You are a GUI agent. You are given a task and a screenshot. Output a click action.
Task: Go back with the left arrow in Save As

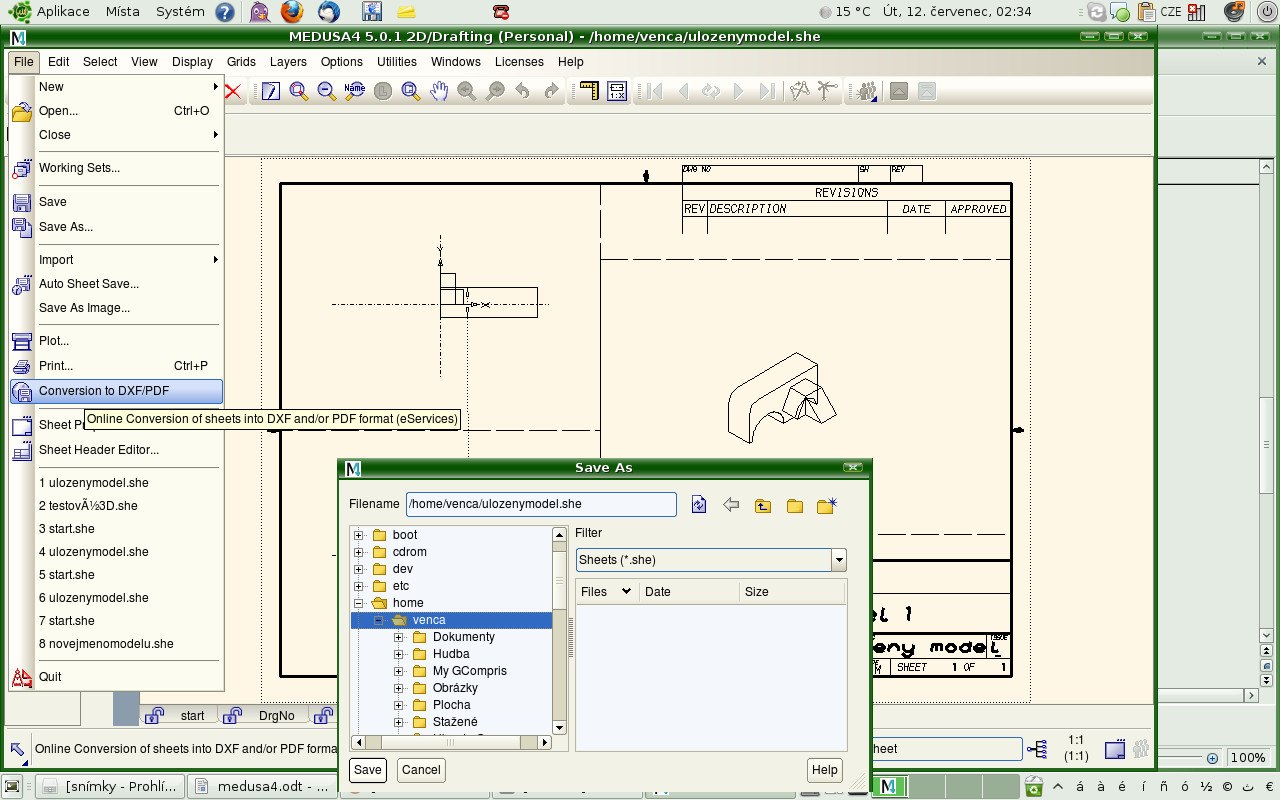tap(731, 505)
